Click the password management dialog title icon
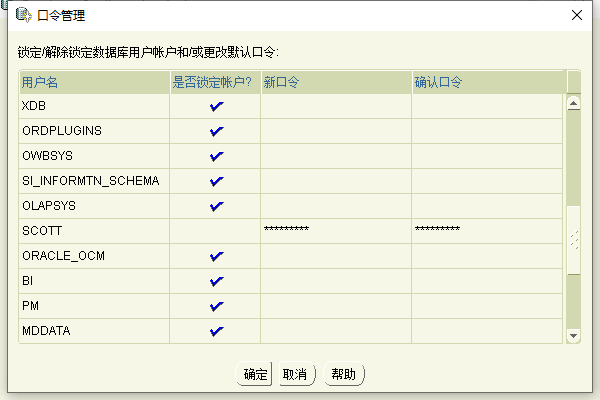 24,15
